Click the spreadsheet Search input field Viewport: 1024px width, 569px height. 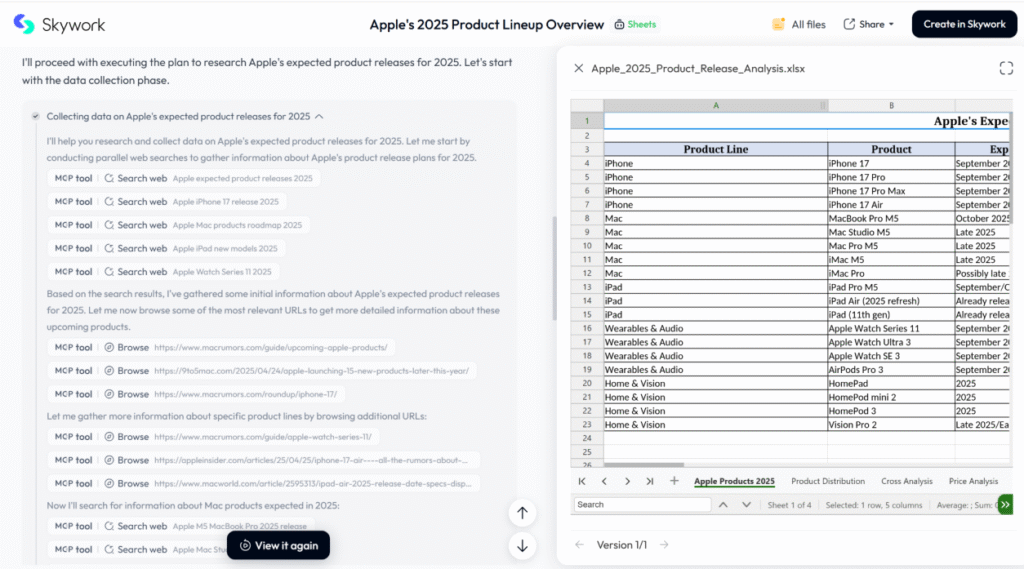pos(642,505)
